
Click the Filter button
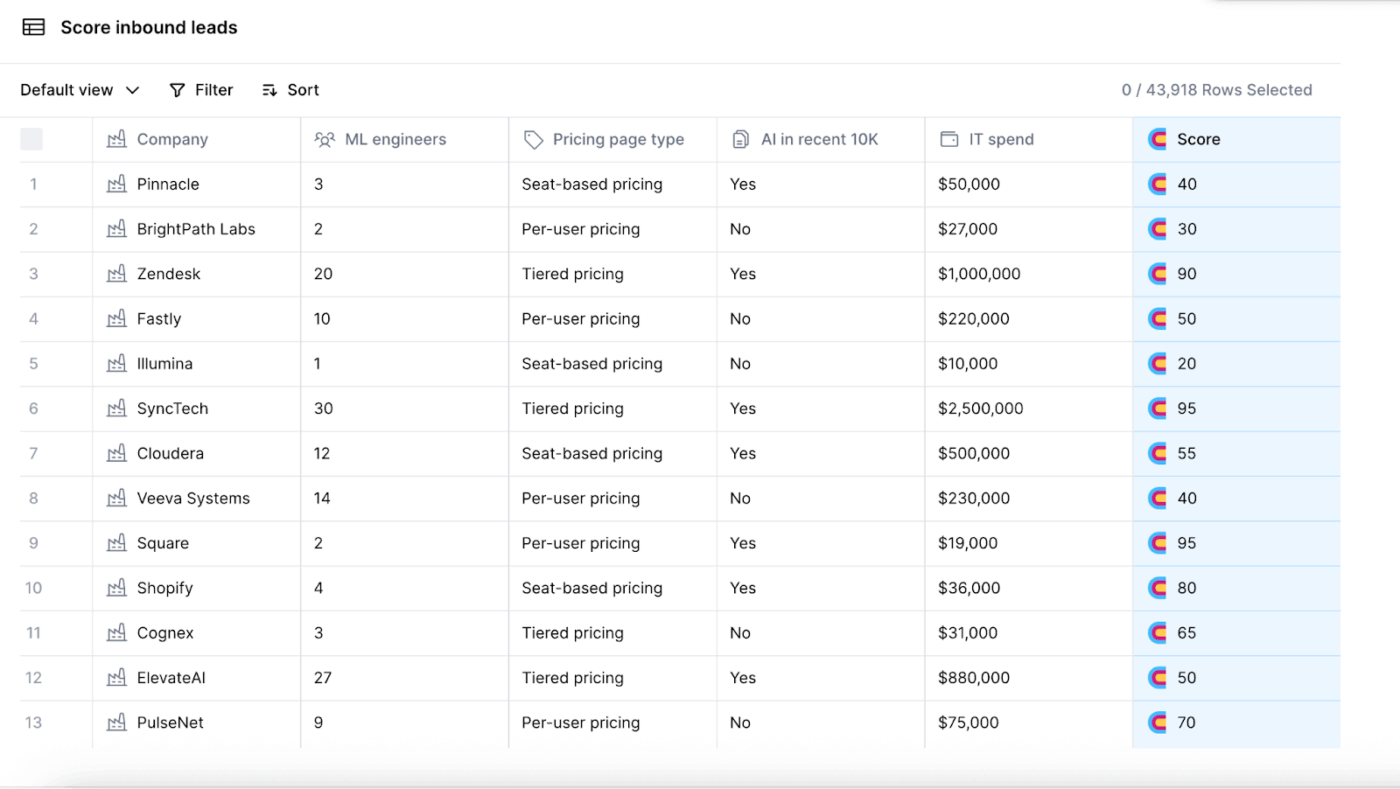click(x=201, y=90)
